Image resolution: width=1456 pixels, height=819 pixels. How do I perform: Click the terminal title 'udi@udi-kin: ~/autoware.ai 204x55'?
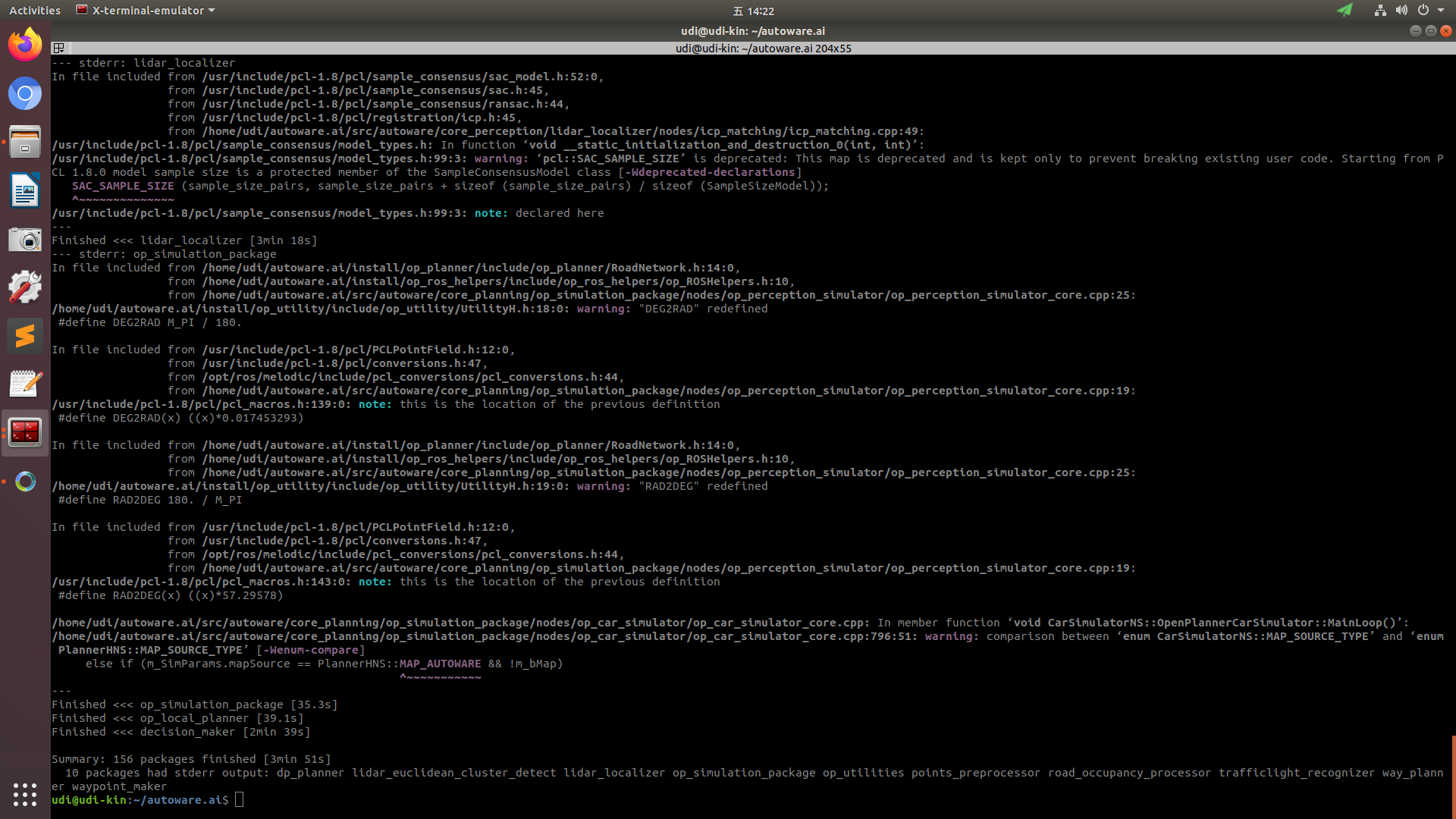pos(763,49)
